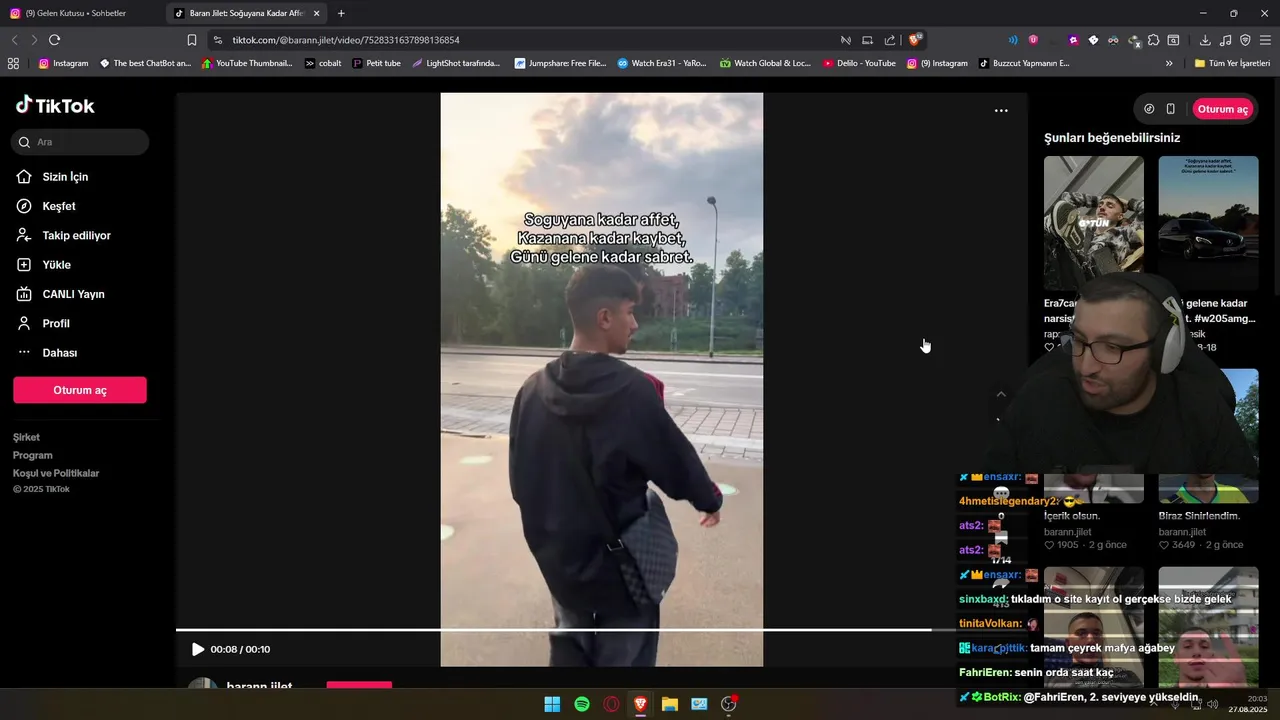Viewport: 1280px width, 720px height.
Task: Open Opera browser from taskbar
Action: 611,704
